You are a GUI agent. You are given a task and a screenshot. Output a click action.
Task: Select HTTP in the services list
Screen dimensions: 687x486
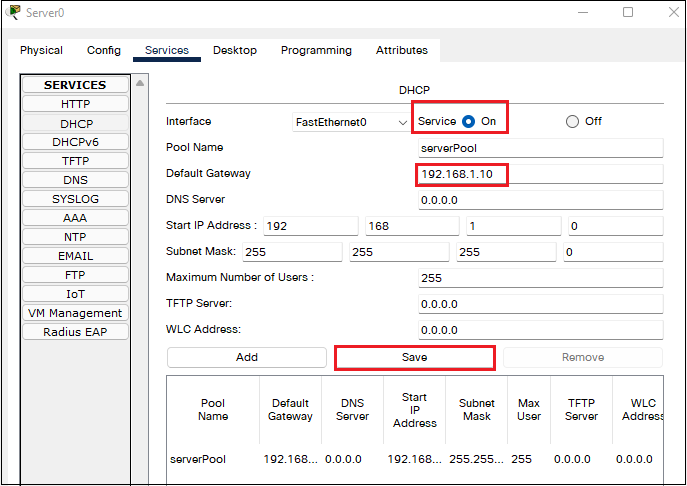tap(75, 104)
